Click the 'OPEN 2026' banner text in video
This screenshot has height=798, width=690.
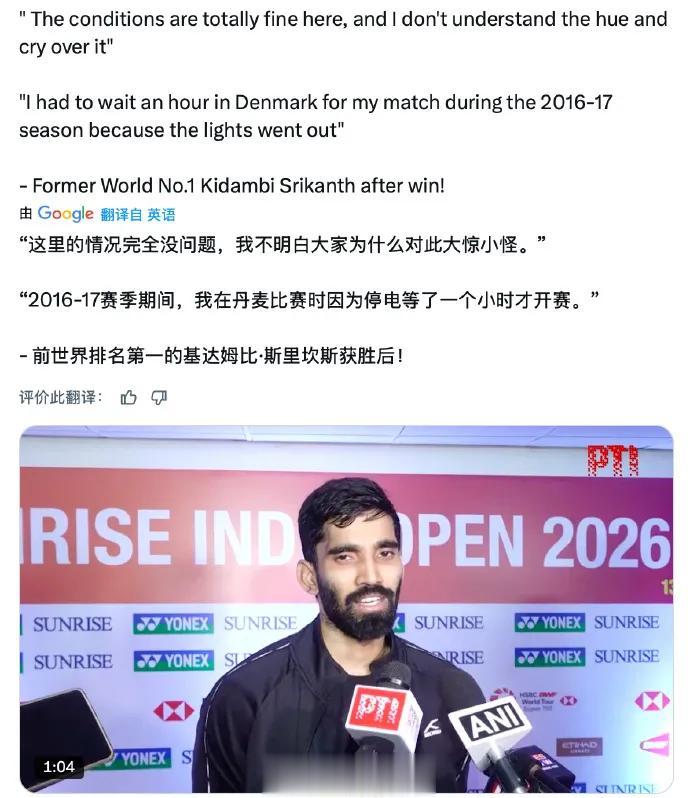(534, 542)
